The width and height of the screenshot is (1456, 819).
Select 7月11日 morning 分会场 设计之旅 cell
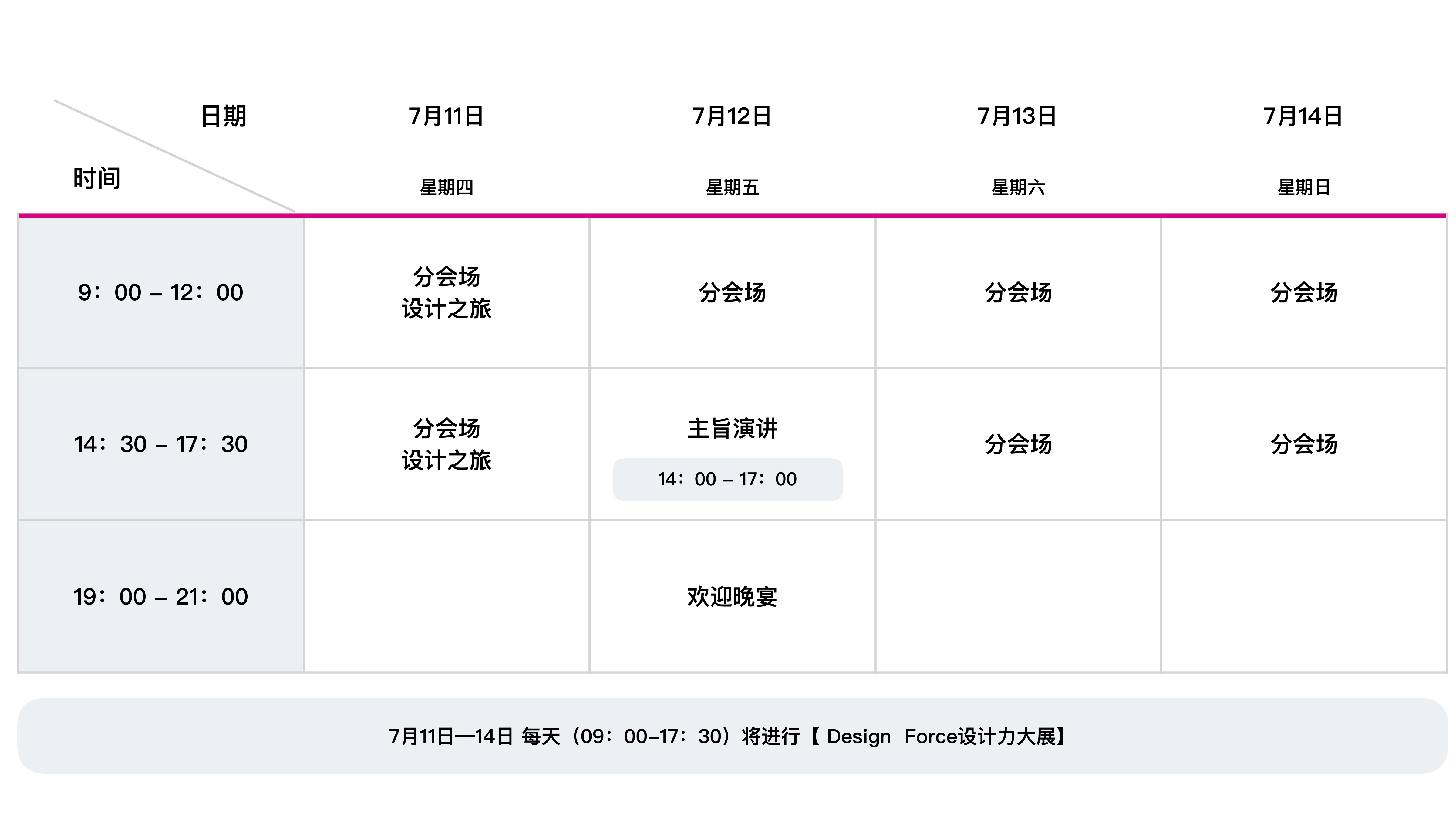pos(447,293)
